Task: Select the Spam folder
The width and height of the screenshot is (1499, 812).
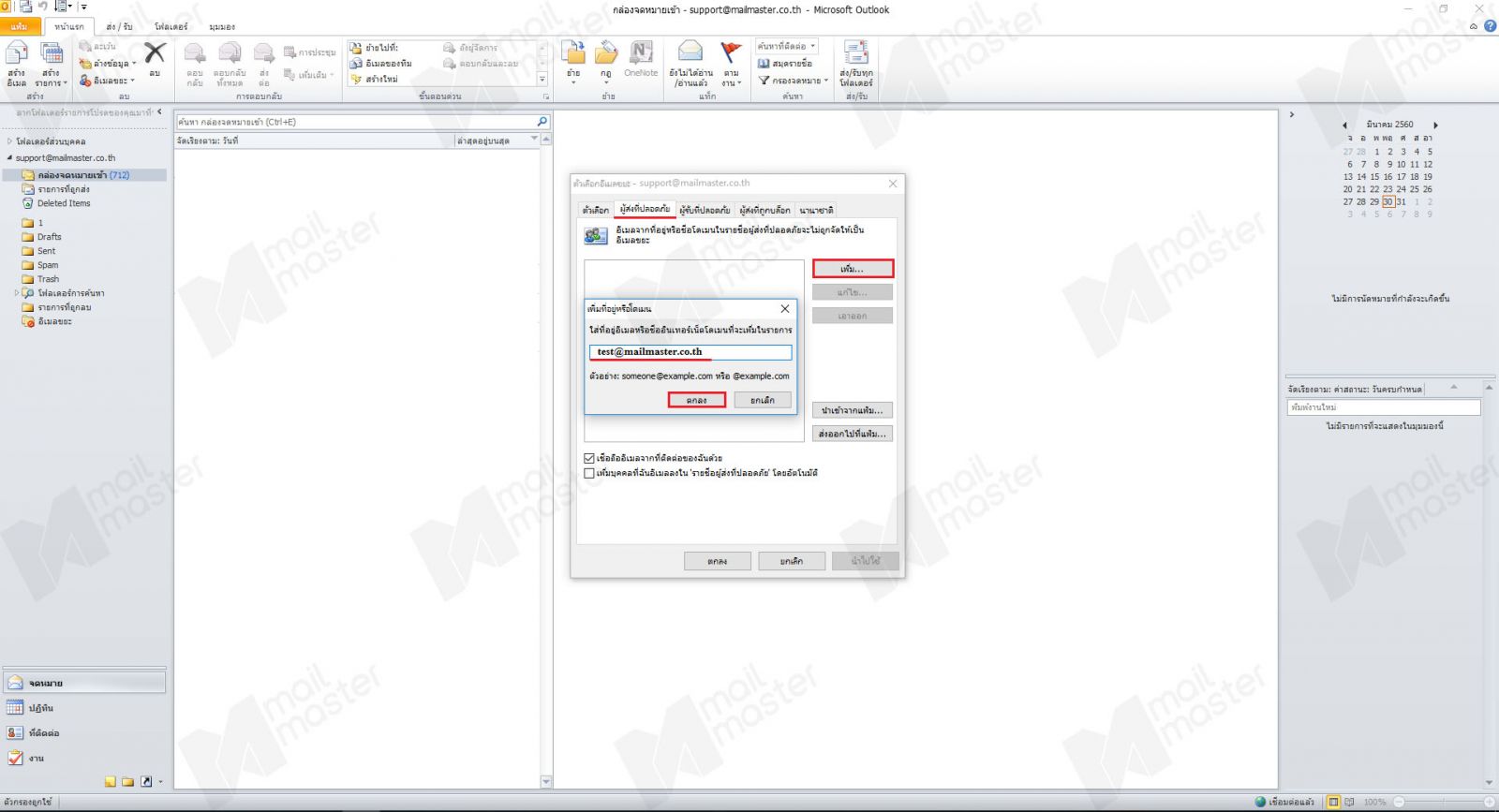Action: (48, 265)
